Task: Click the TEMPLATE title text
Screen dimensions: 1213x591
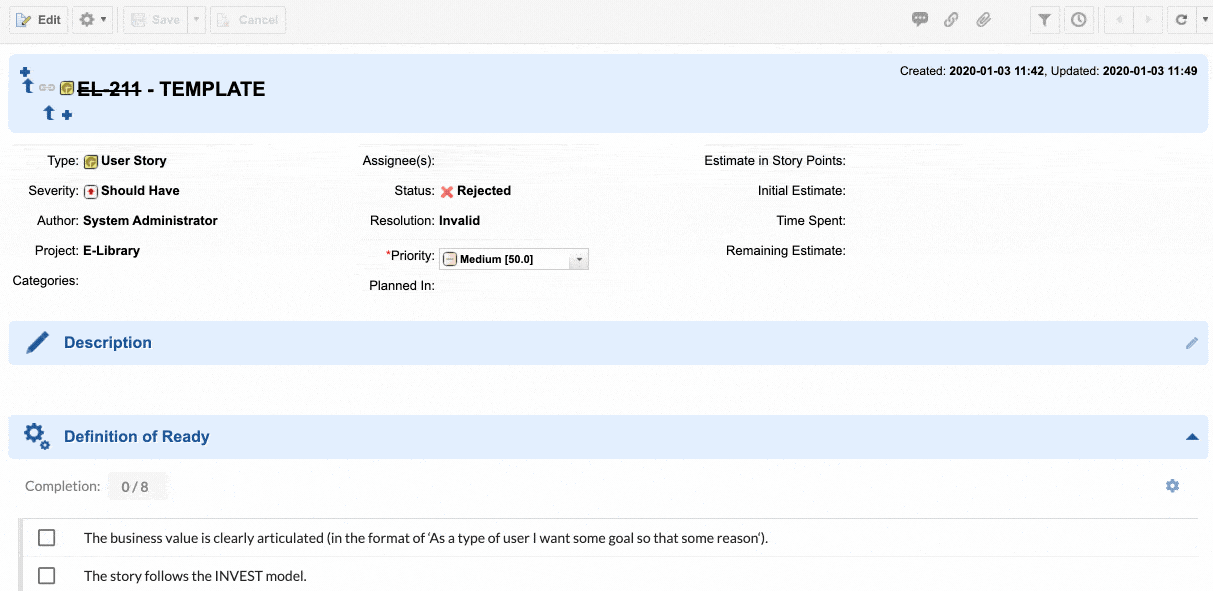Action: [x=212, y=89]
